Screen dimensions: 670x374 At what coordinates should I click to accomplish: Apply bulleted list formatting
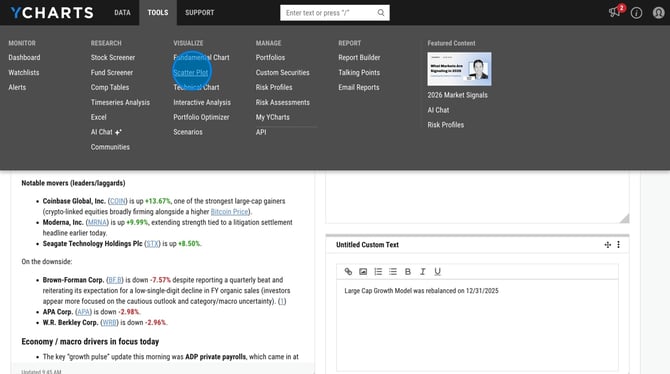pyautogui.click(x=393, y=271)
